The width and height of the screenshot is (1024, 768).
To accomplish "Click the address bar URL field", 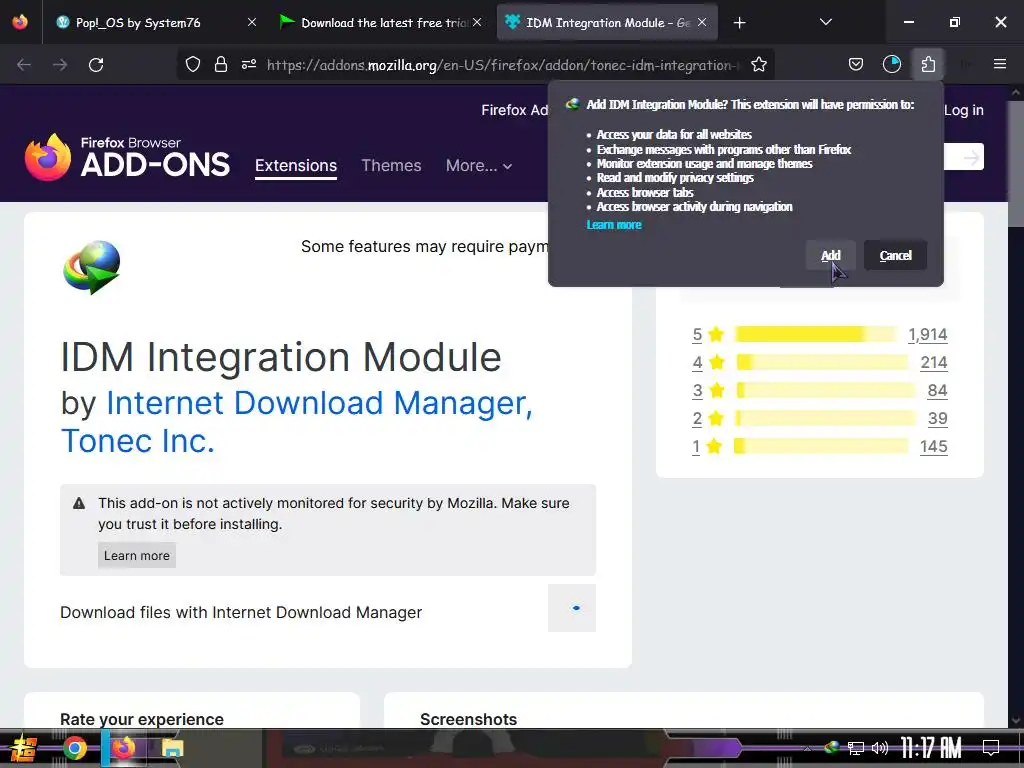I will pyautogui.click(x=503, y=65).
